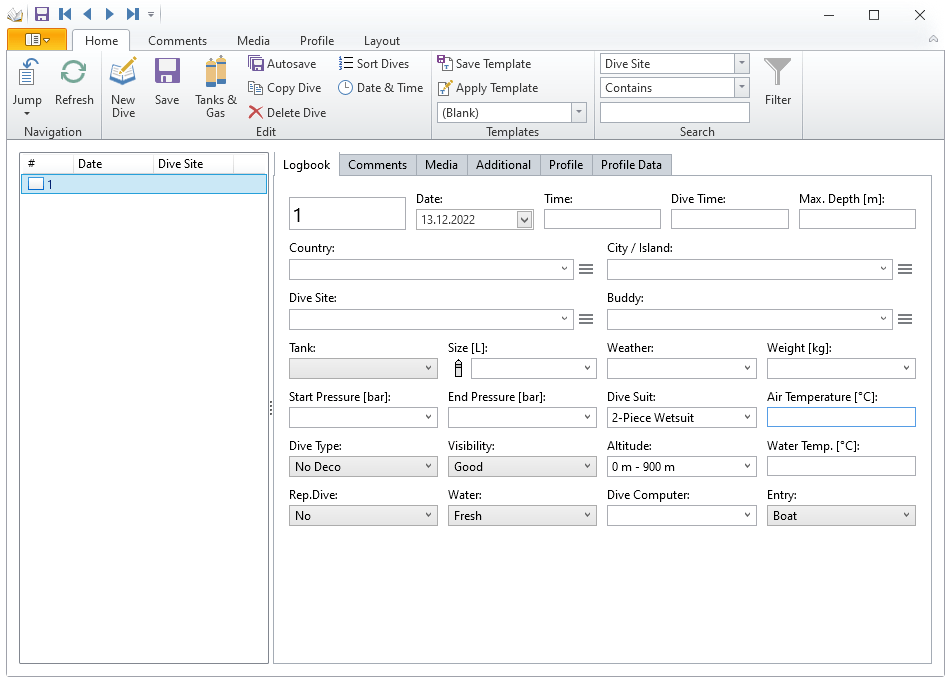Expand the Country dropdown
Viewport: 951px width, 683px height.
564,269
